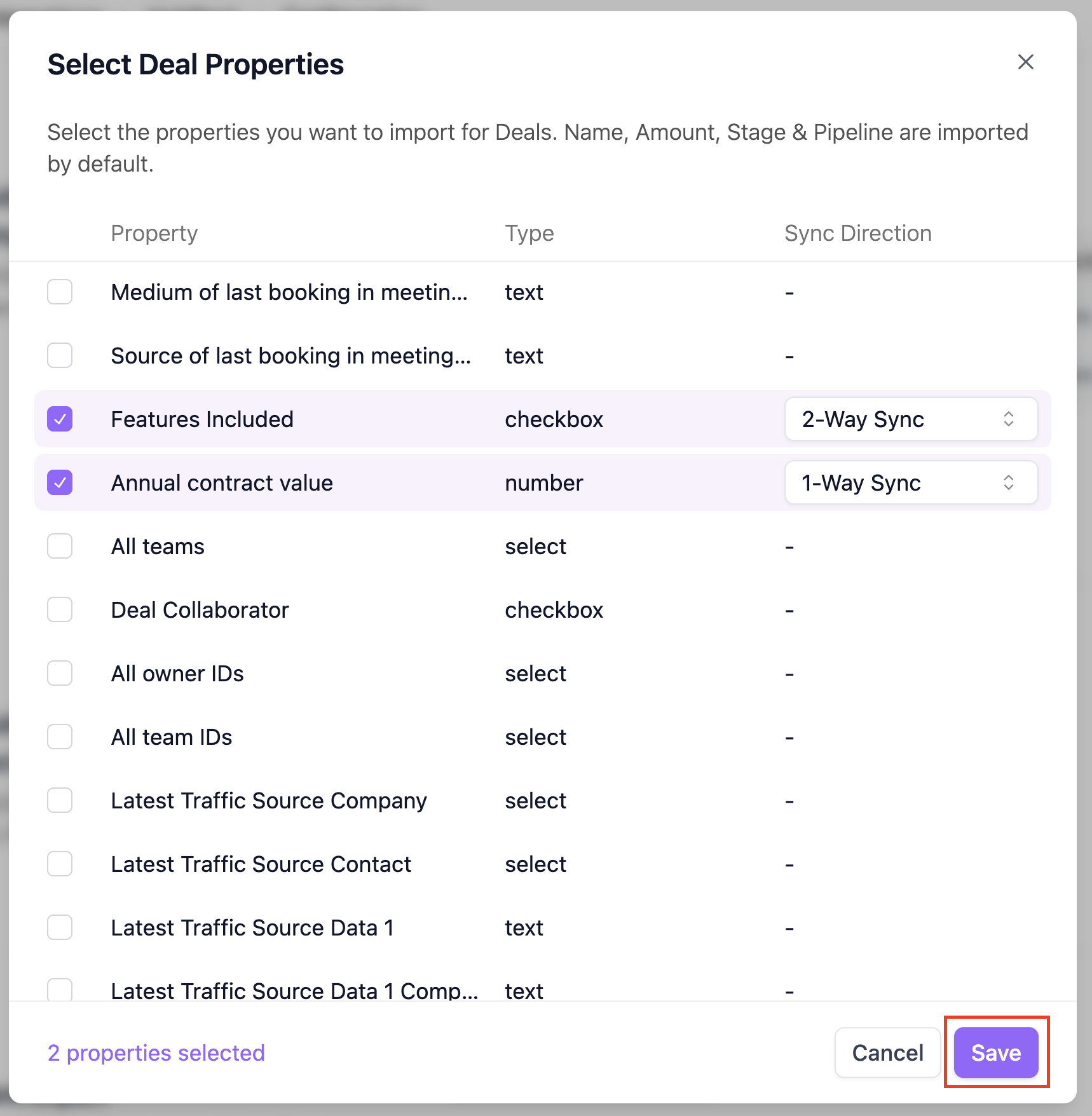Uncheck the Annual contract value property

[60, 482]
